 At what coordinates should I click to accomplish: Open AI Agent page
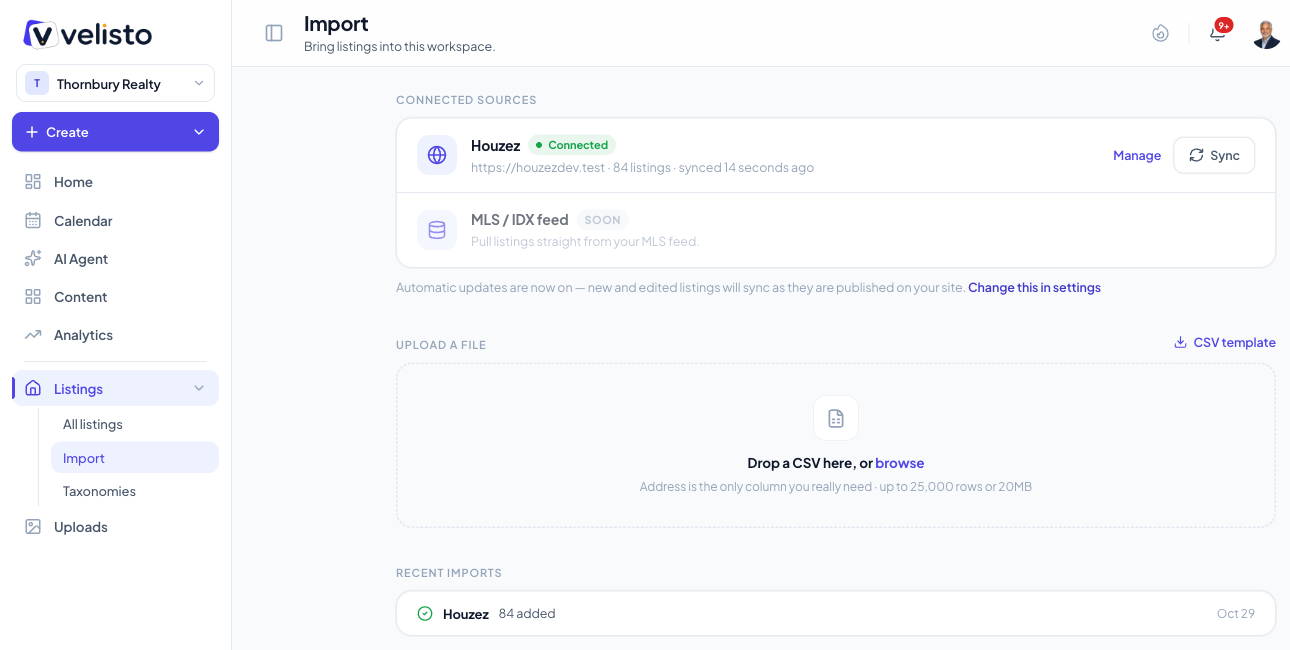[115, 258]
